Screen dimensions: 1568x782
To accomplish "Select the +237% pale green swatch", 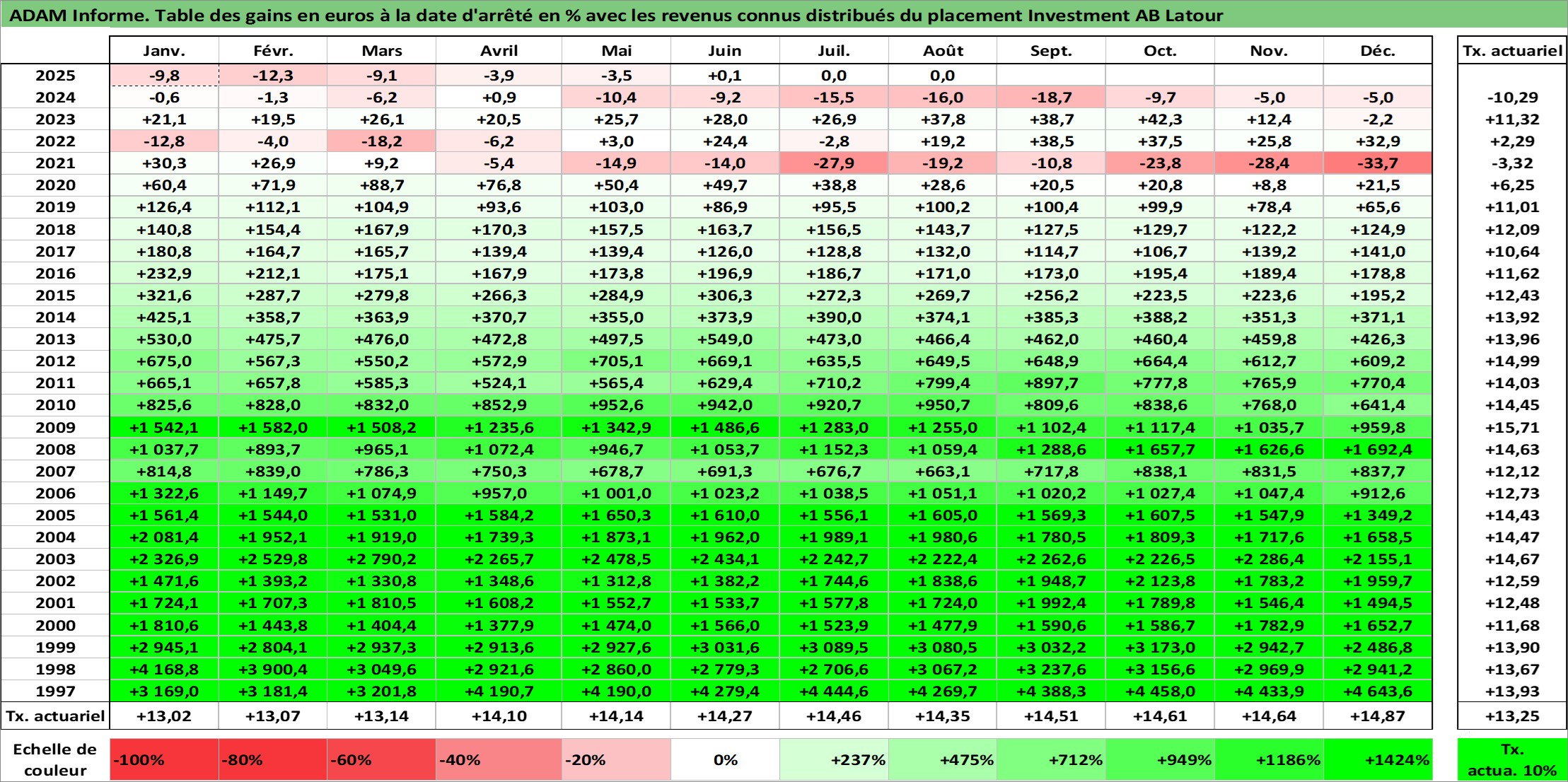I will [834, 760].
